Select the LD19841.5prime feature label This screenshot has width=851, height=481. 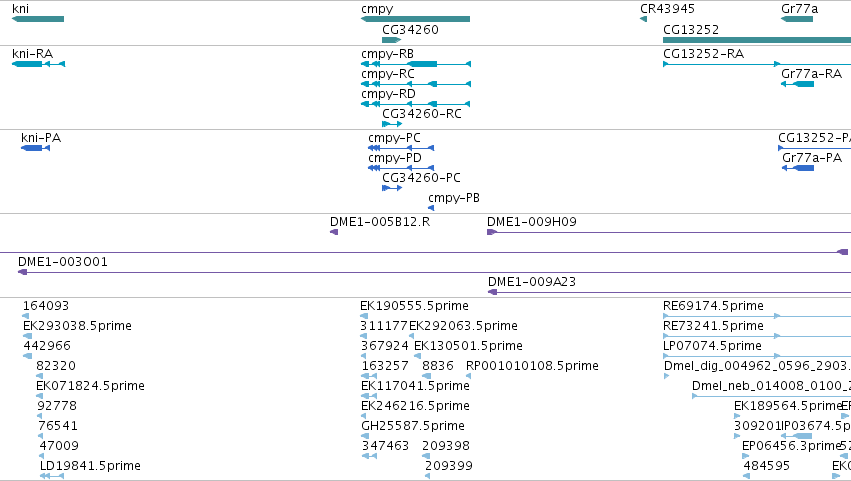tap(90, 466)
